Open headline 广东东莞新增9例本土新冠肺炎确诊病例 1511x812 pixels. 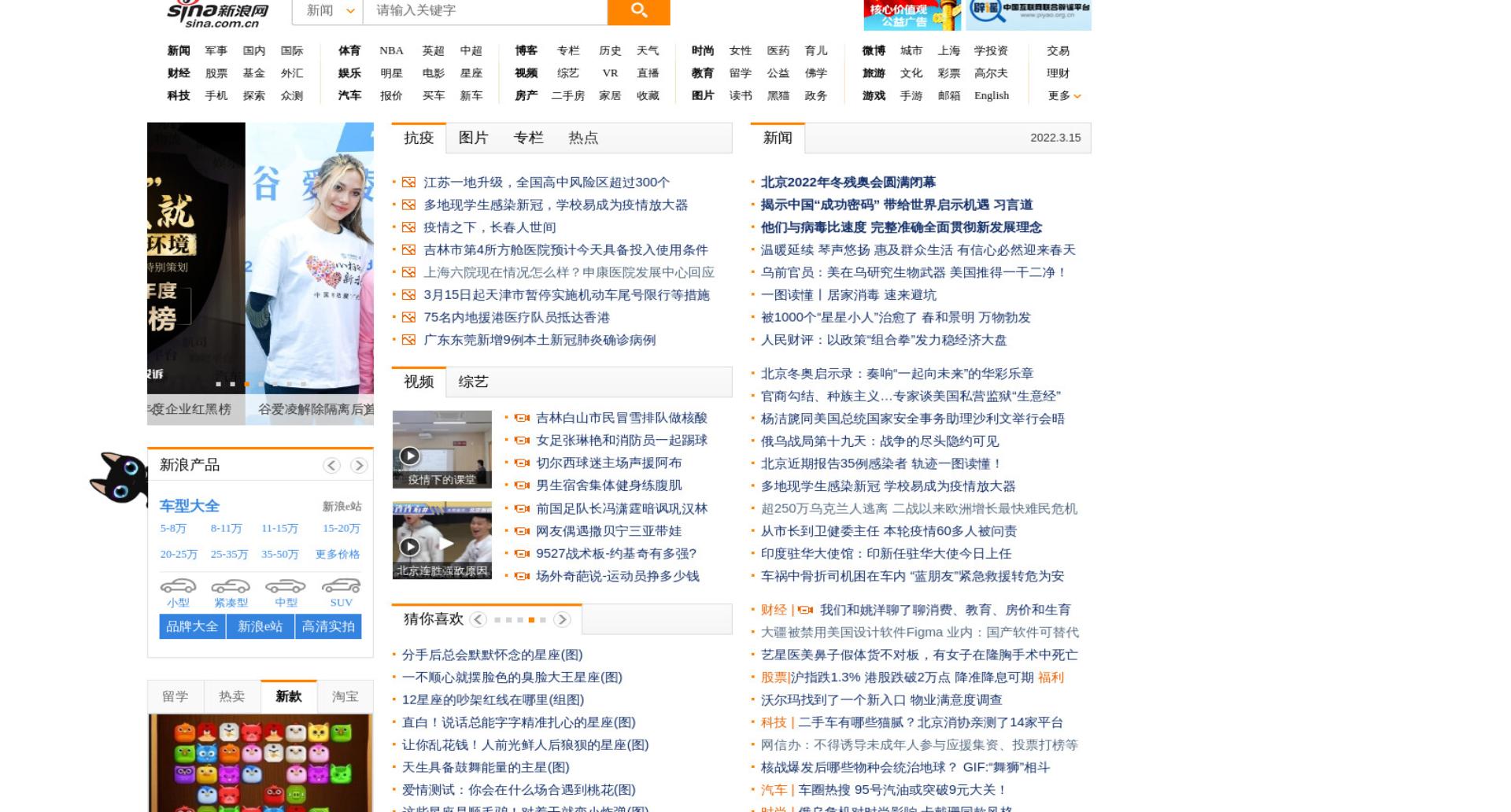[x=540, y=341]
